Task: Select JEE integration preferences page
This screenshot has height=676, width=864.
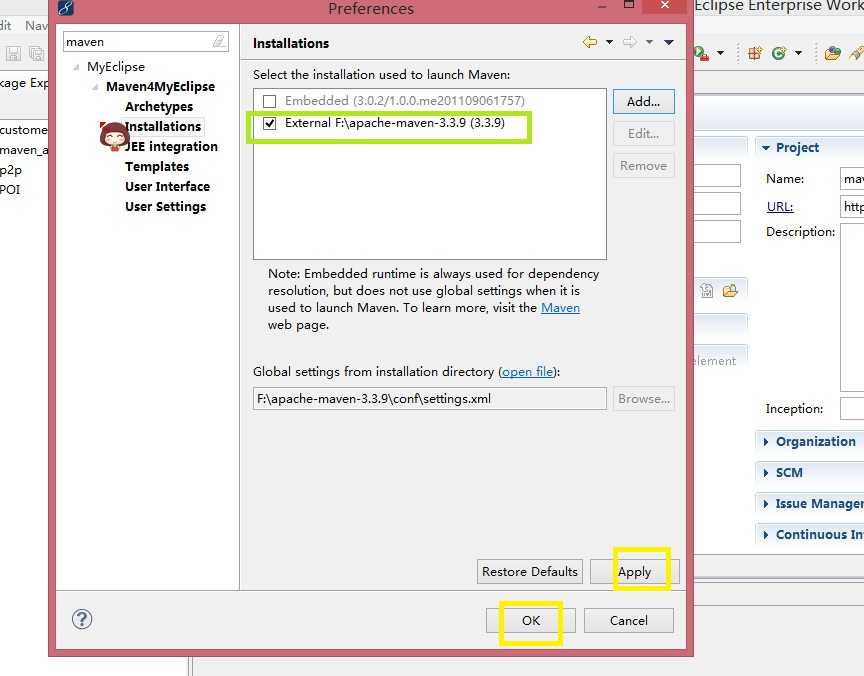Action: (171, 147)
